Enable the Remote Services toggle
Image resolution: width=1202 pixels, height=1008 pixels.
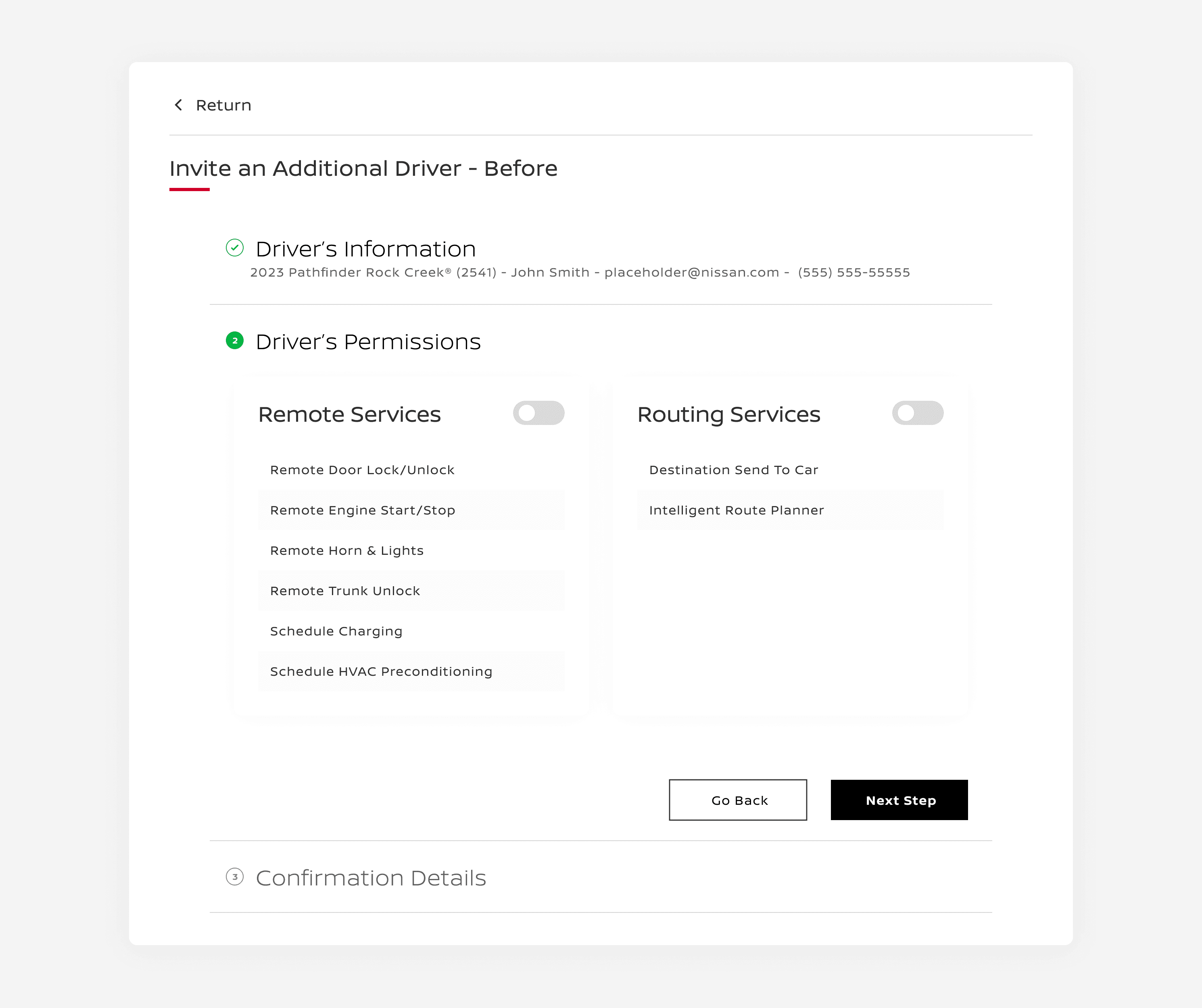pos(538,413)
